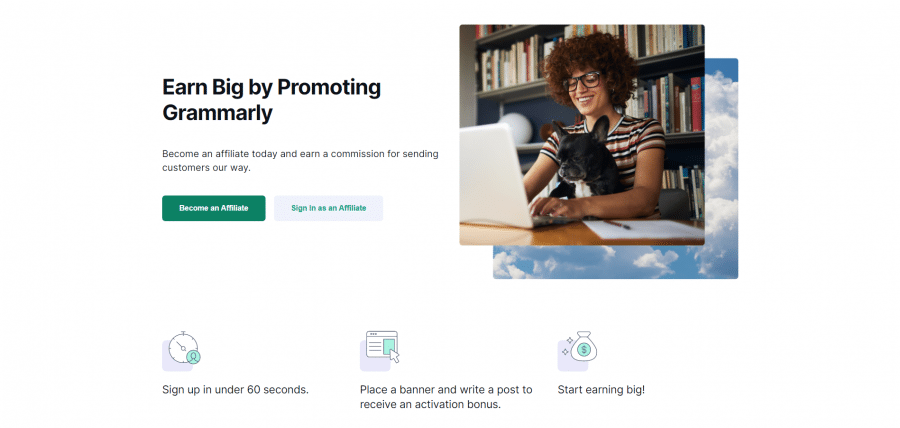This screenshot has width=900, height=428.
Task: Click the dollar coin on the money bag
Action: click(x=584, y=349)
